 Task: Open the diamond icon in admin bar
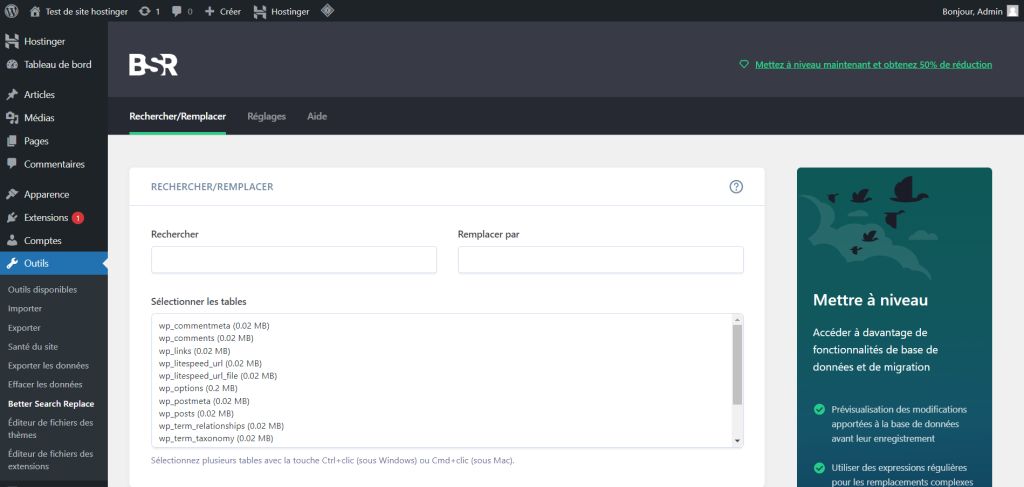tap(327, 11)
